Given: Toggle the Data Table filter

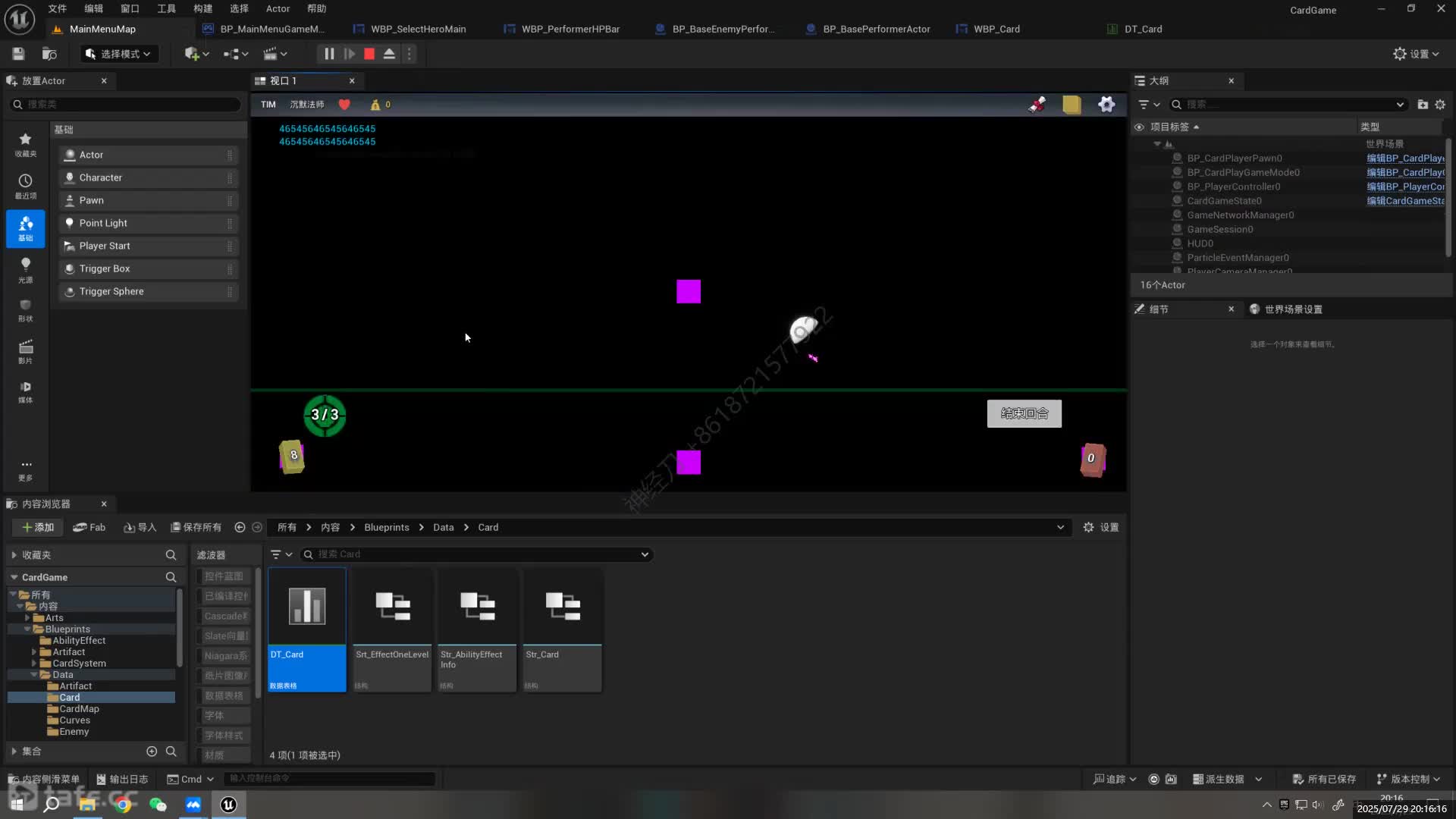Looking at the screenshot, I should pos(224,695).
